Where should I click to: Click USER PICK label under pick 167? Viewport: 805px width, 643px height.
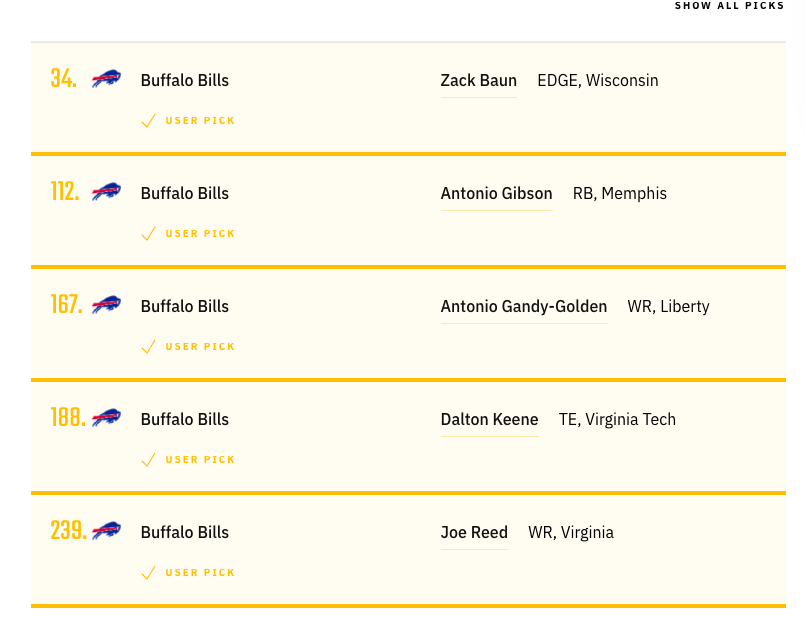pyautogui.click(x=200, y=347)
